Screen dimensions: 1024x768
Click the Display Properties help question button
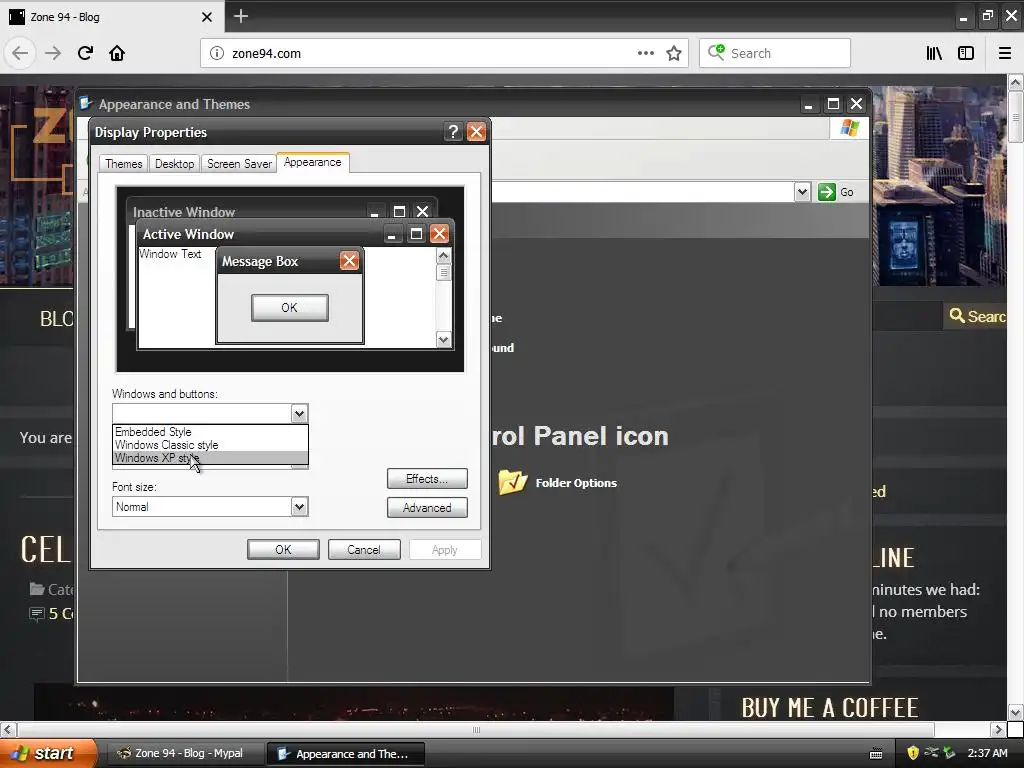[x=453, y=132]
